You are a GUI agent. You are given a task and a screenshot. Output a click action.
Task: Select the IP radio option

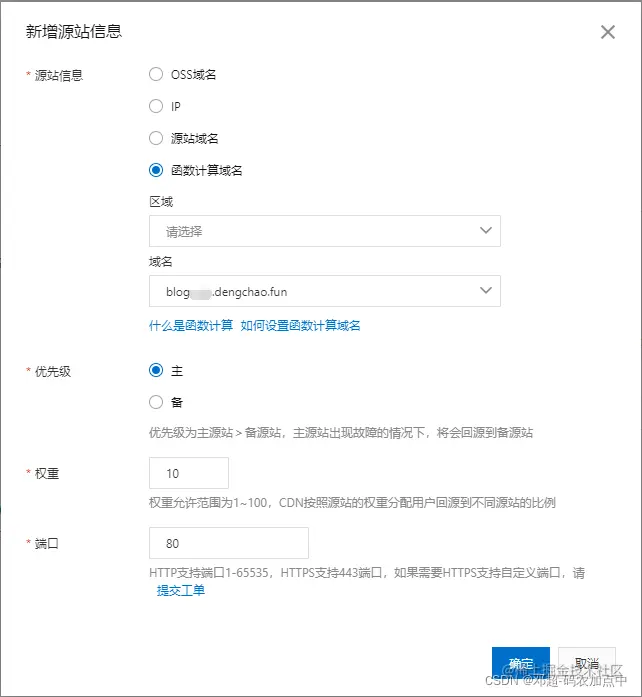pos(156,106)
